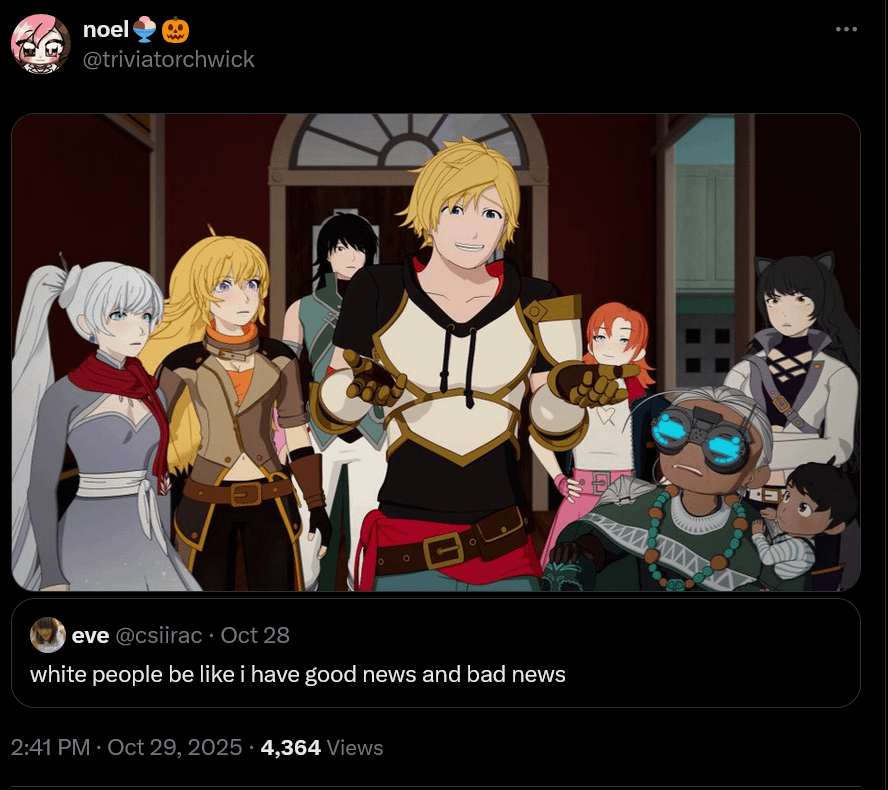Image resolution: width=888 pixels, height=790 pixels.
Task: Click the 4,364 Views counter
Action: pos(322,748)
